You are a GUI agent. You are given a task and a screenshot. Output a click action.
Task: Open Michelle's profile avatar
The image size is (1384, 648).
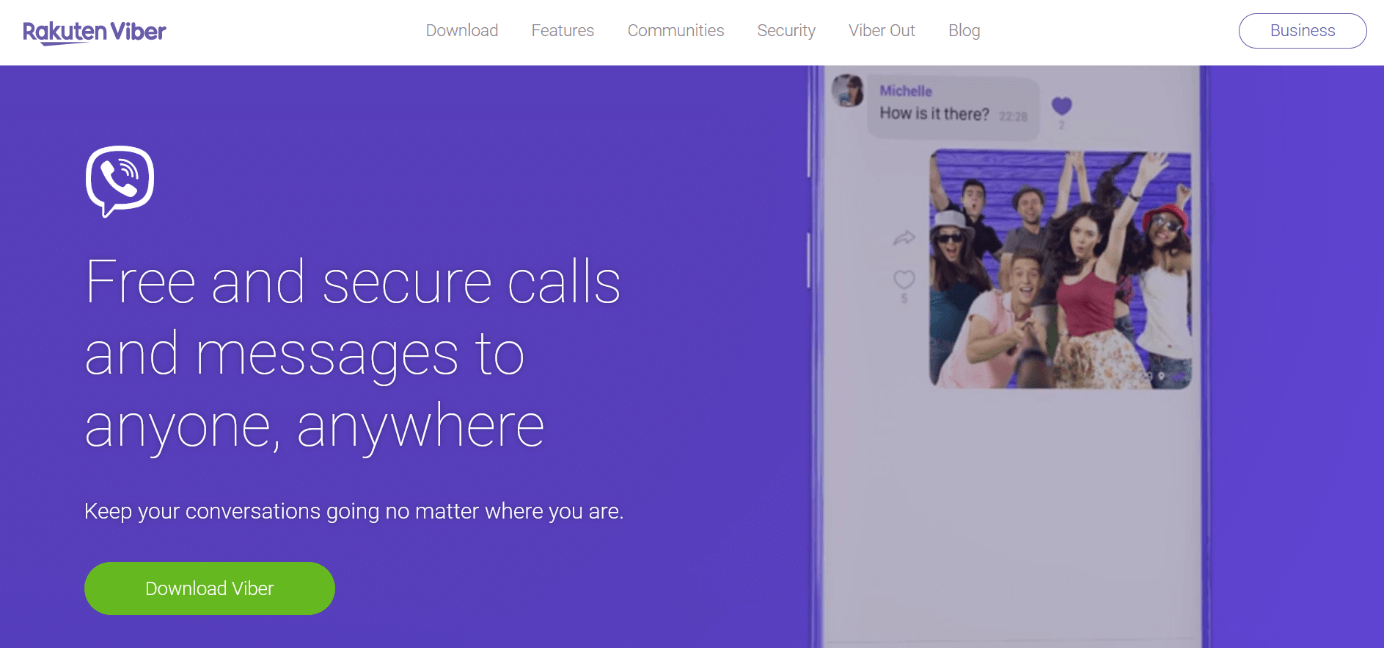click(848, 92)
